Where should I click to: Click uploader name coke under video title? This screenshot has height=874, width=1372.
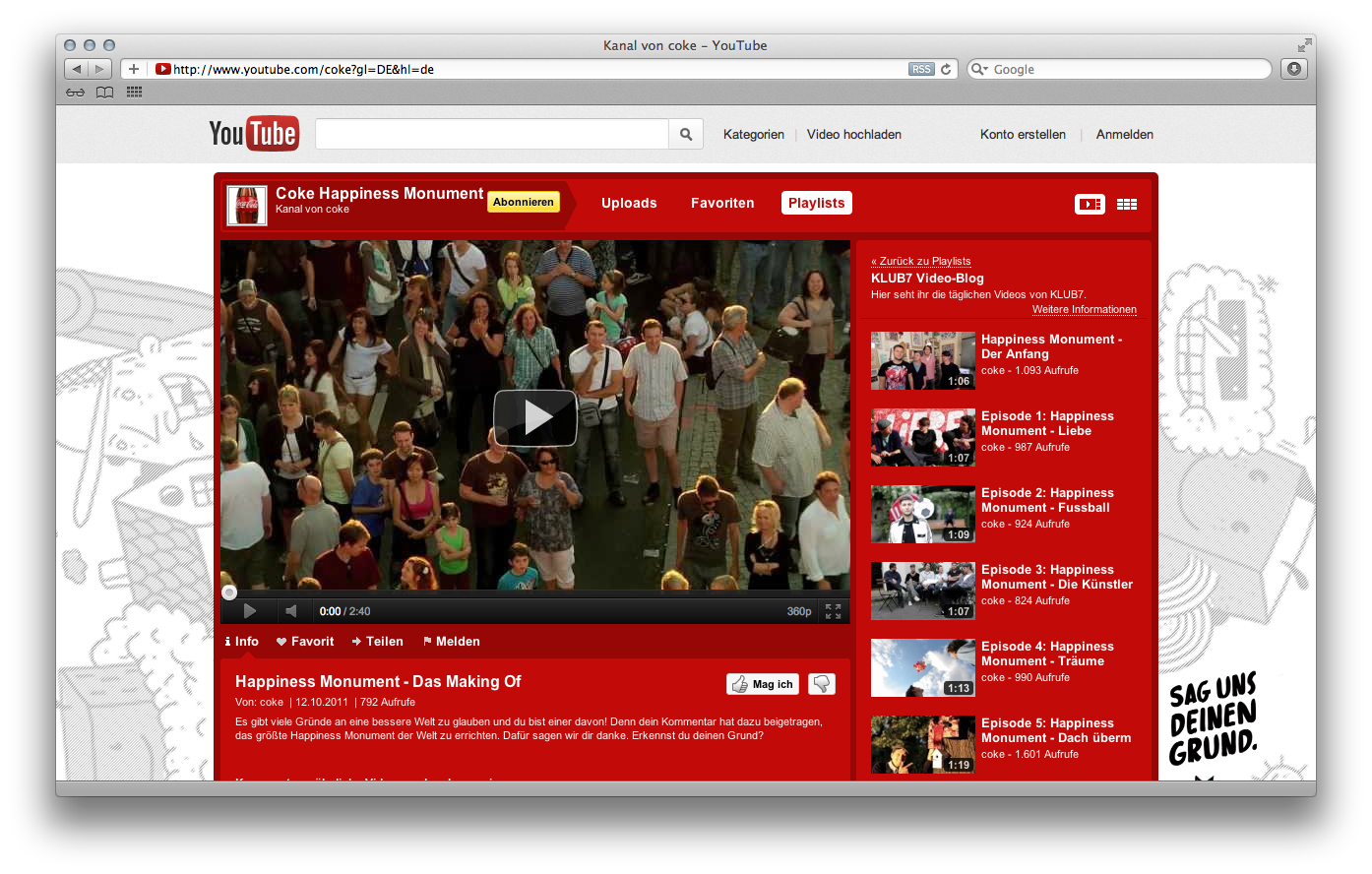(x=272, y=703)
